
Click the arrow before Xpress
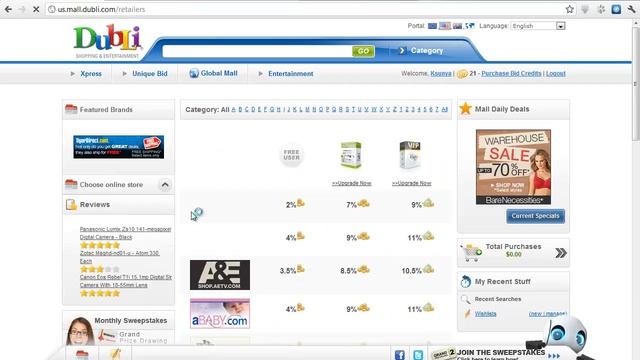73,74
